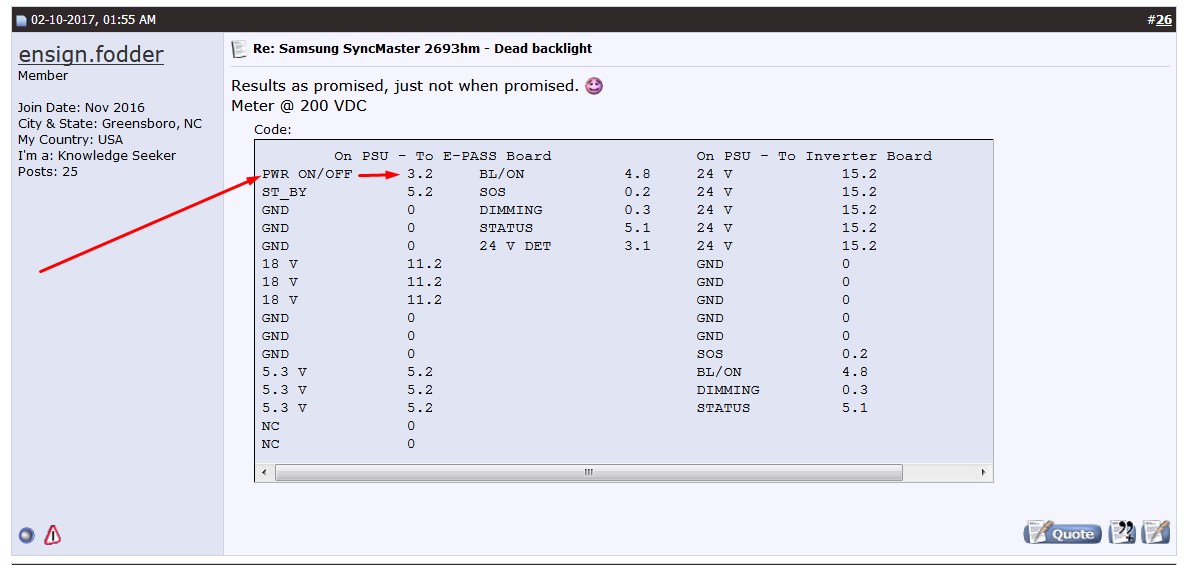Click 'My Country: USA'
The image size is (1189, 565).
pos(71,140)
